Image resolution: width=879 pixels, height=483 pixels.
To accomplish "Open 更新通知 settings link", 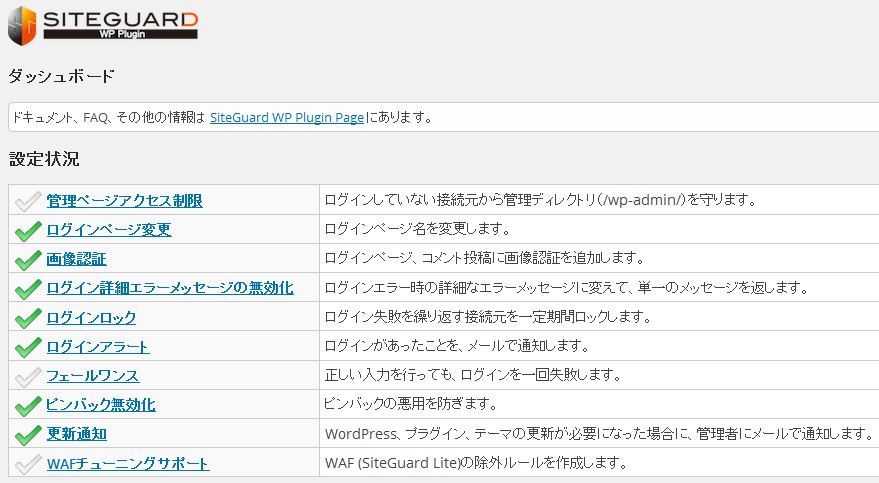I will (76, 434).
